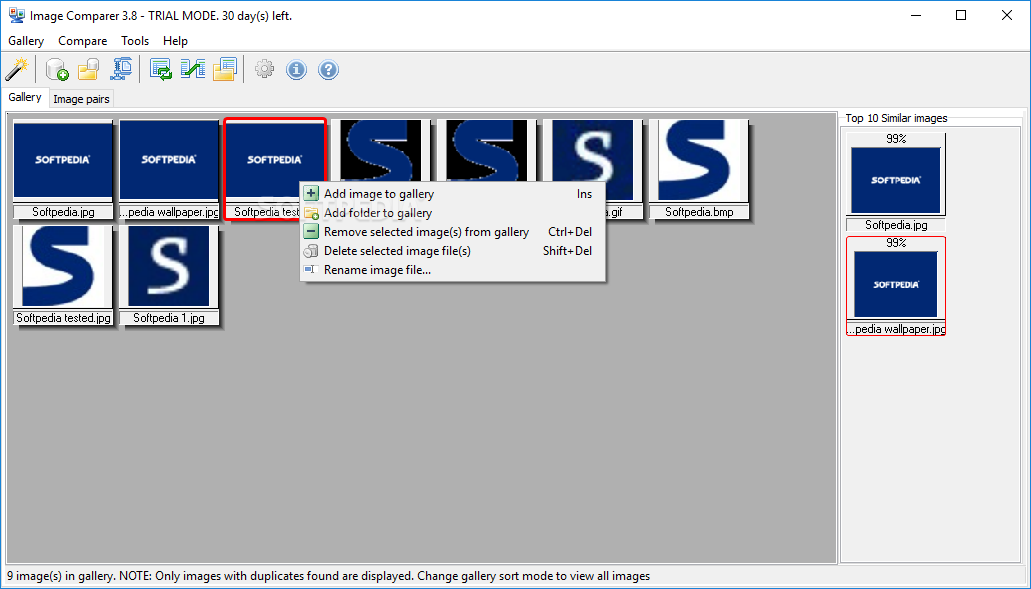
Task: Click compare list with green arrows icon
Action: (161, 69)
